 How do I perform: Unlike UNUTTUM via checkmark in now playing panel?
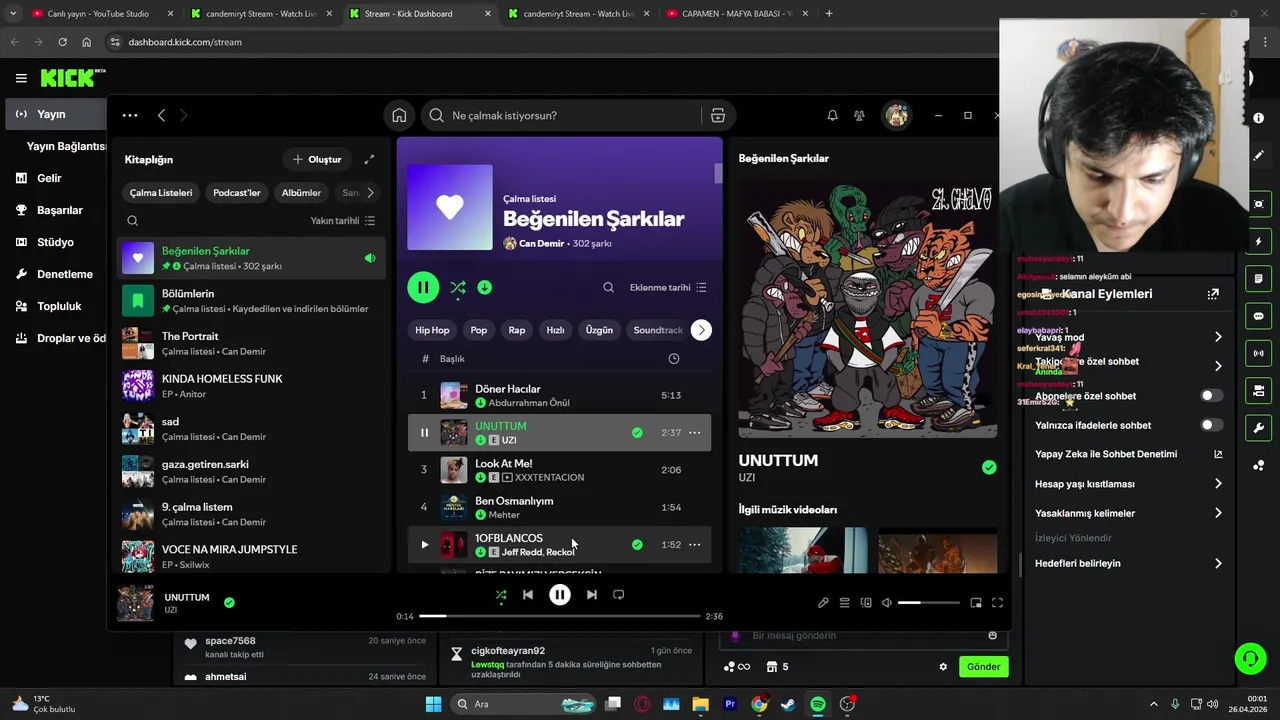click(x=989, y=467)
